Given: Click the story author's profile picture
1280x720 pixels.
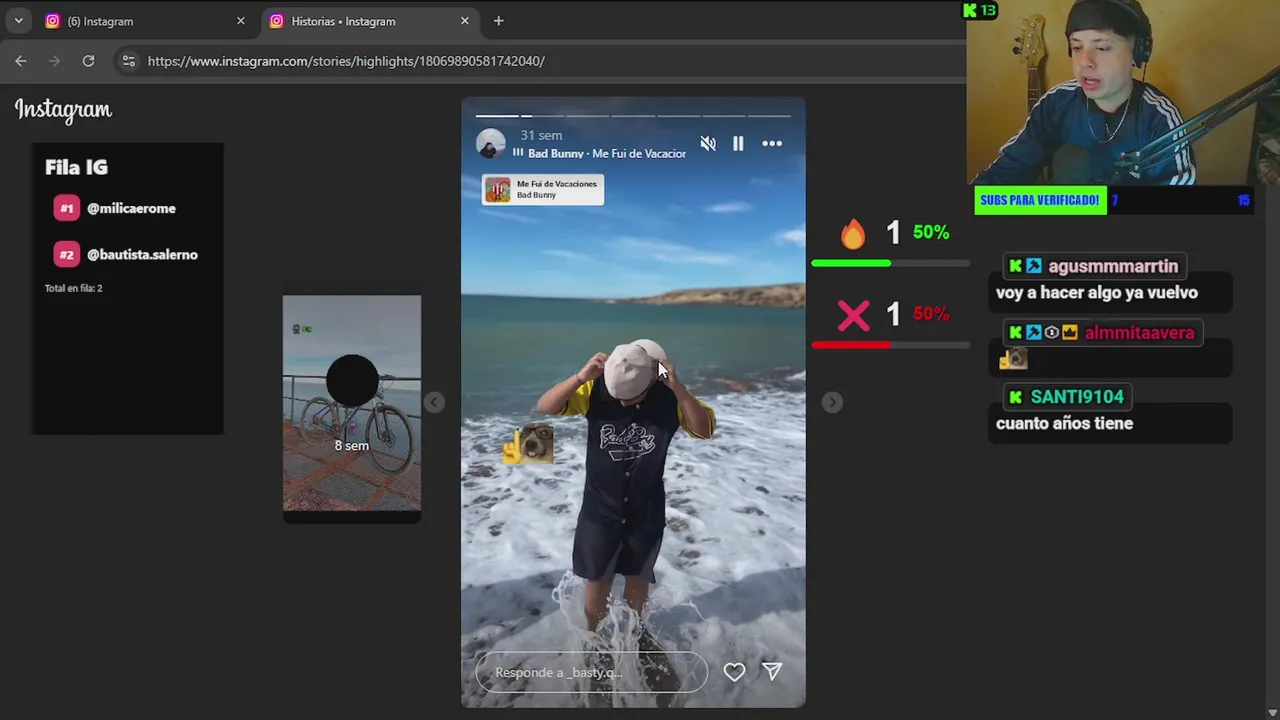Looking at the screenshot, I should coord(491,144).
